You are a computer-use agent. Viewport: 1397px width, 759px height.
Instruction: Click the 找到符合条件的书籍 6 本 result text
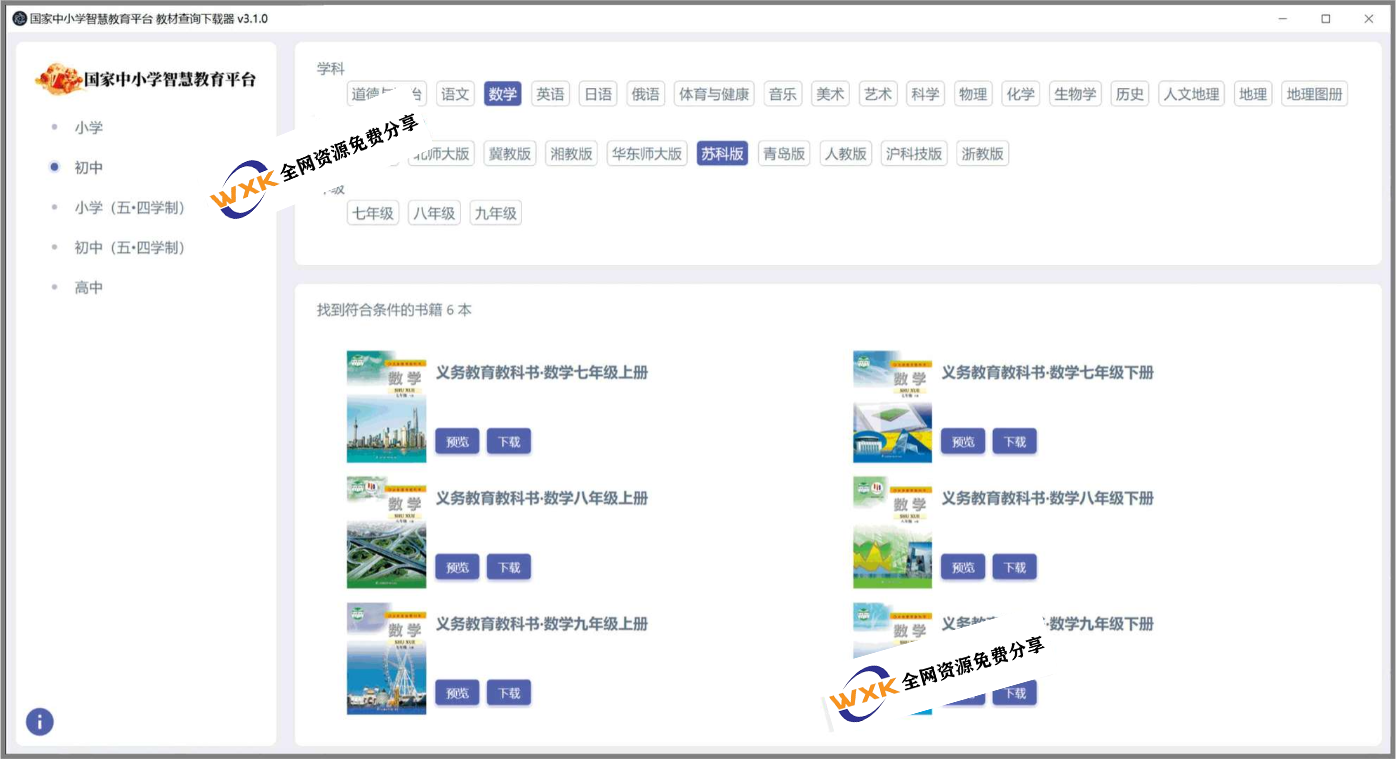click(x=394, y=310)
